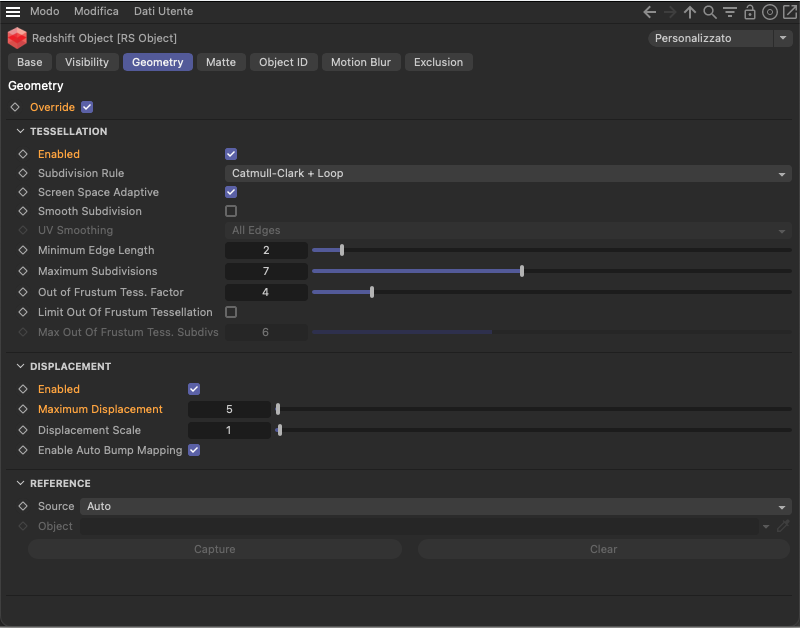Image resolution: width=800 pixels, height=628 pixels.
Task: Switch to the Exclusion tab
Action: 438,62
